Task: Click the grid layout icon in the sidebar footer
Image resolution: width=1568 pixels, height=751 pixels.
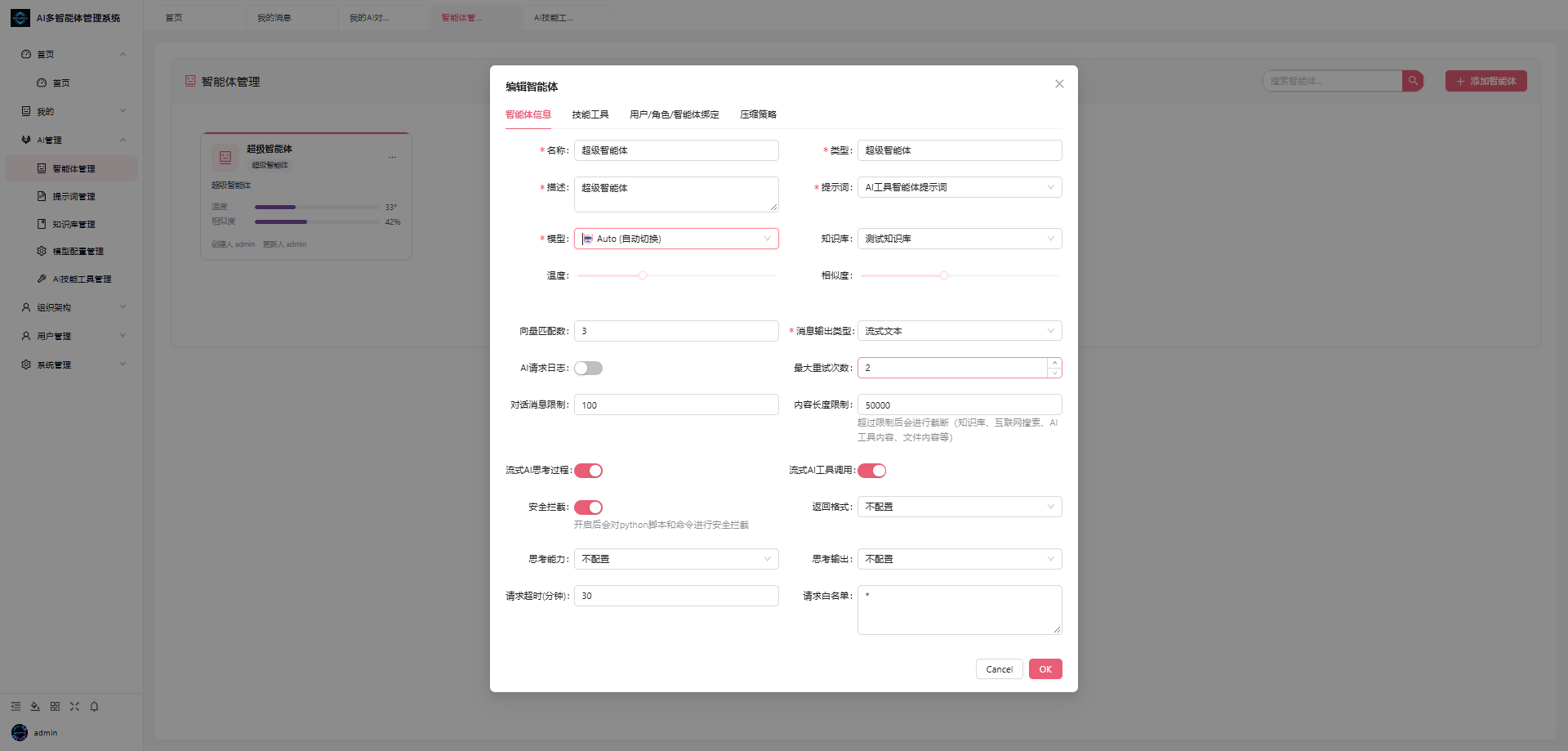Action: [x=55, y=706]
